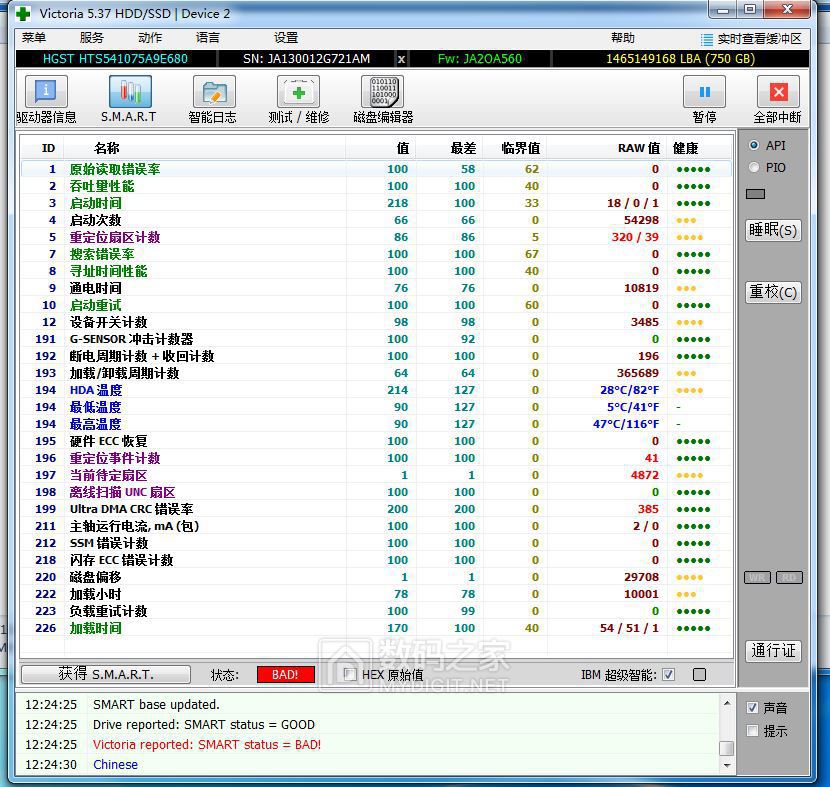
Task: Click the 睡眠(S) sleep button
Action: [773, 230]
